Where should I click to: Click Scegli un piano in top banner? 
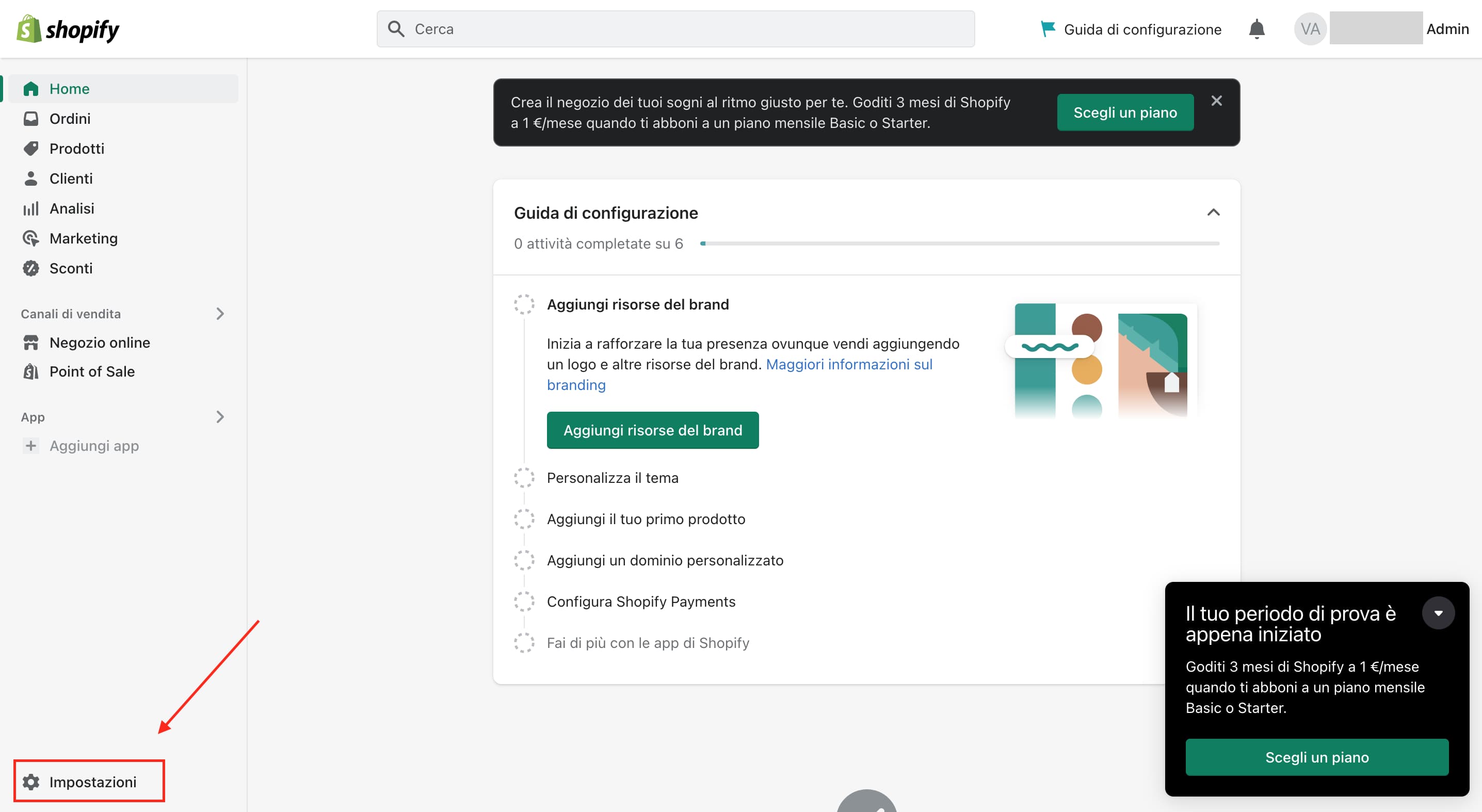[1125, 112]
